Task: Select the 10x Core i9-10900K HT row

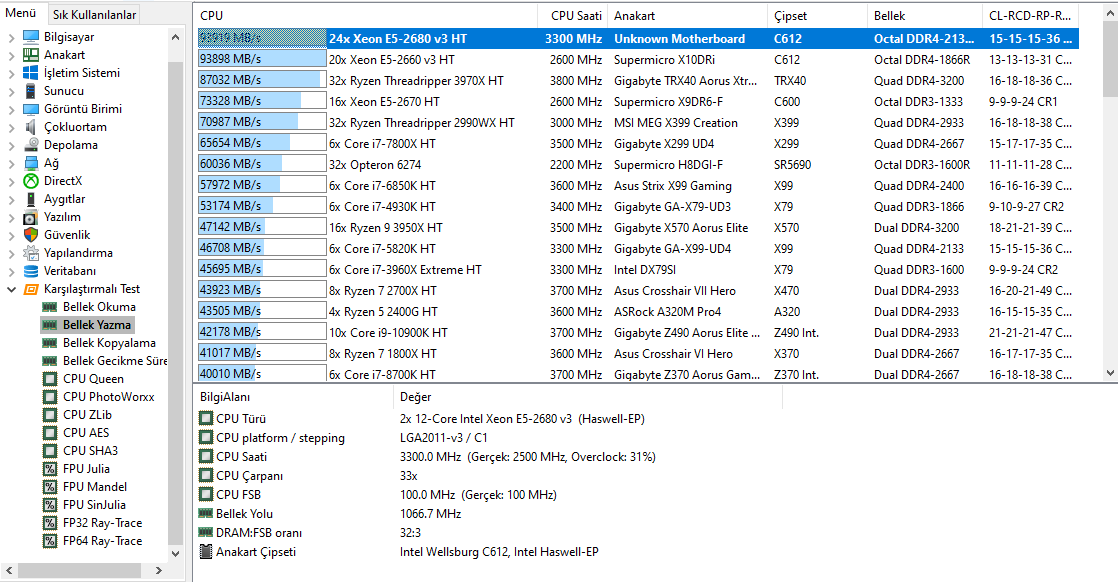Action: [637, 332]
